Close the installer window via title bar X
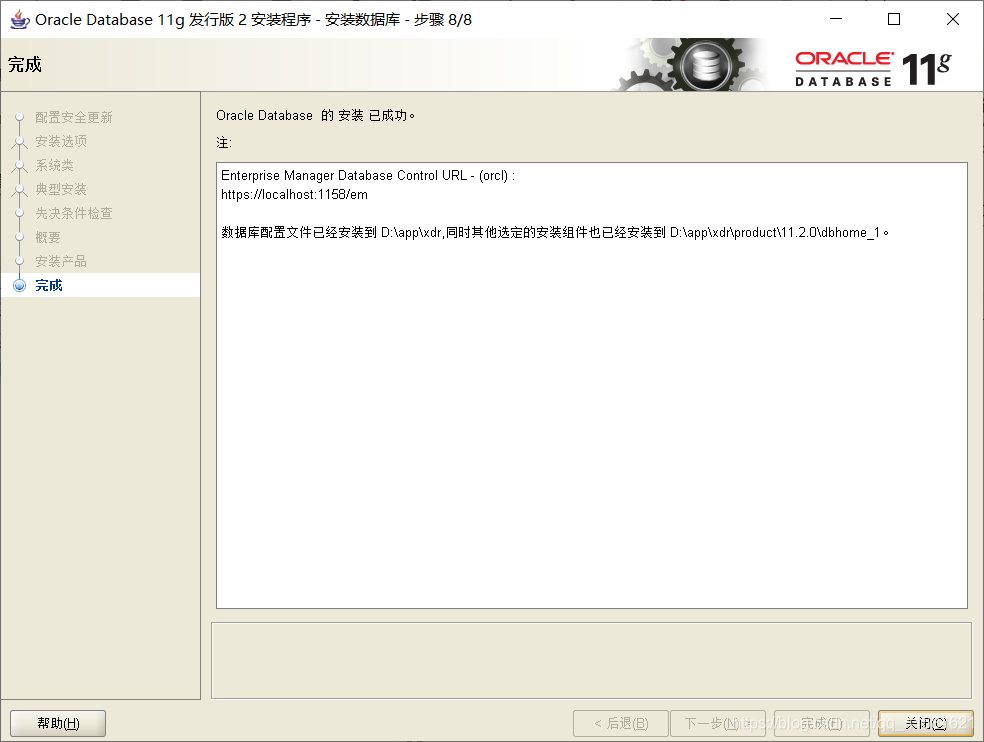The image size is (984, 742). (x=953, y=19)
